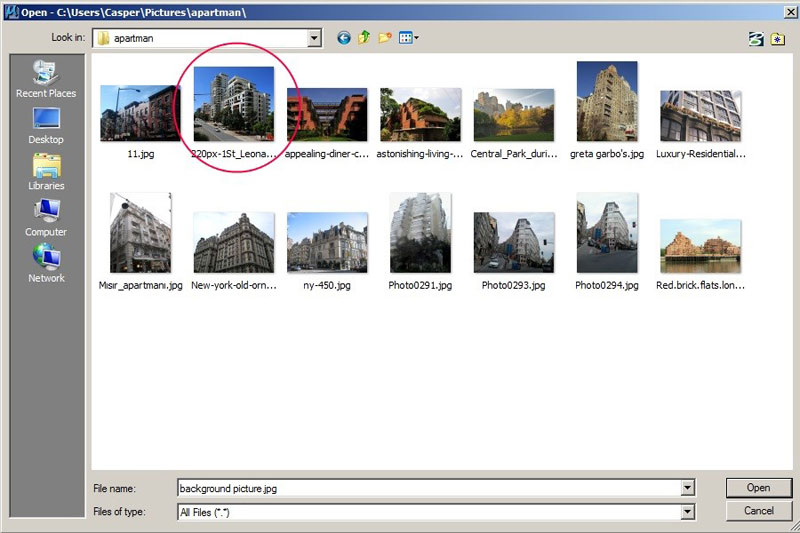Create a new folder

(x=385, y=38)
